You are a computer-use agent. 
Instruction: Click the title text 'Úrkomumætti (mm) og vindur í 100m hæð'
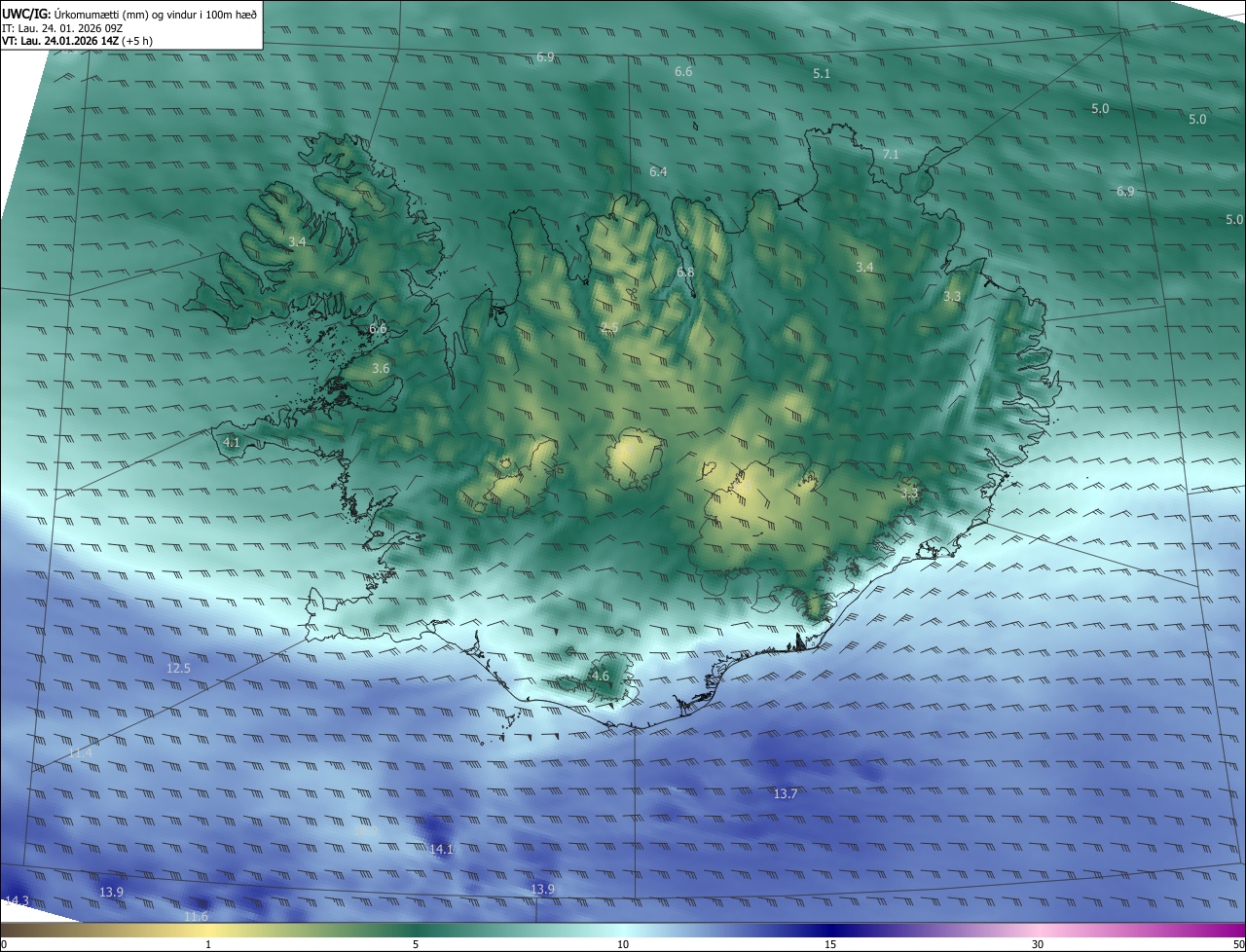pyautogui.click(x=155, y=14)
